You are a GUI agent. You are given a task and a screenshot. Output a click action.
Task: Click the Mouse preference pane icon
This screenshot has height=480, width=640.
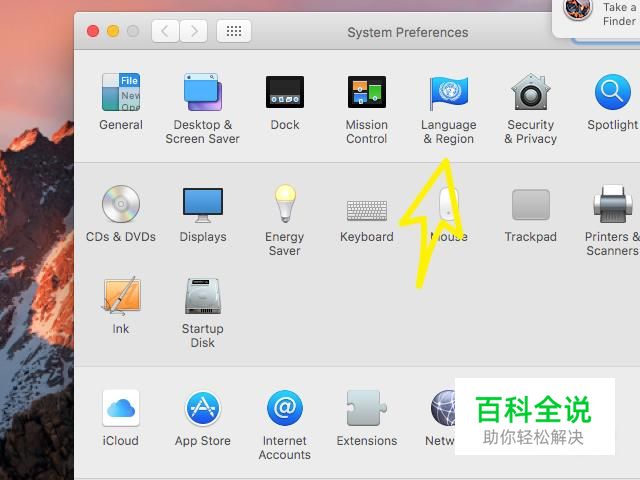449,204
